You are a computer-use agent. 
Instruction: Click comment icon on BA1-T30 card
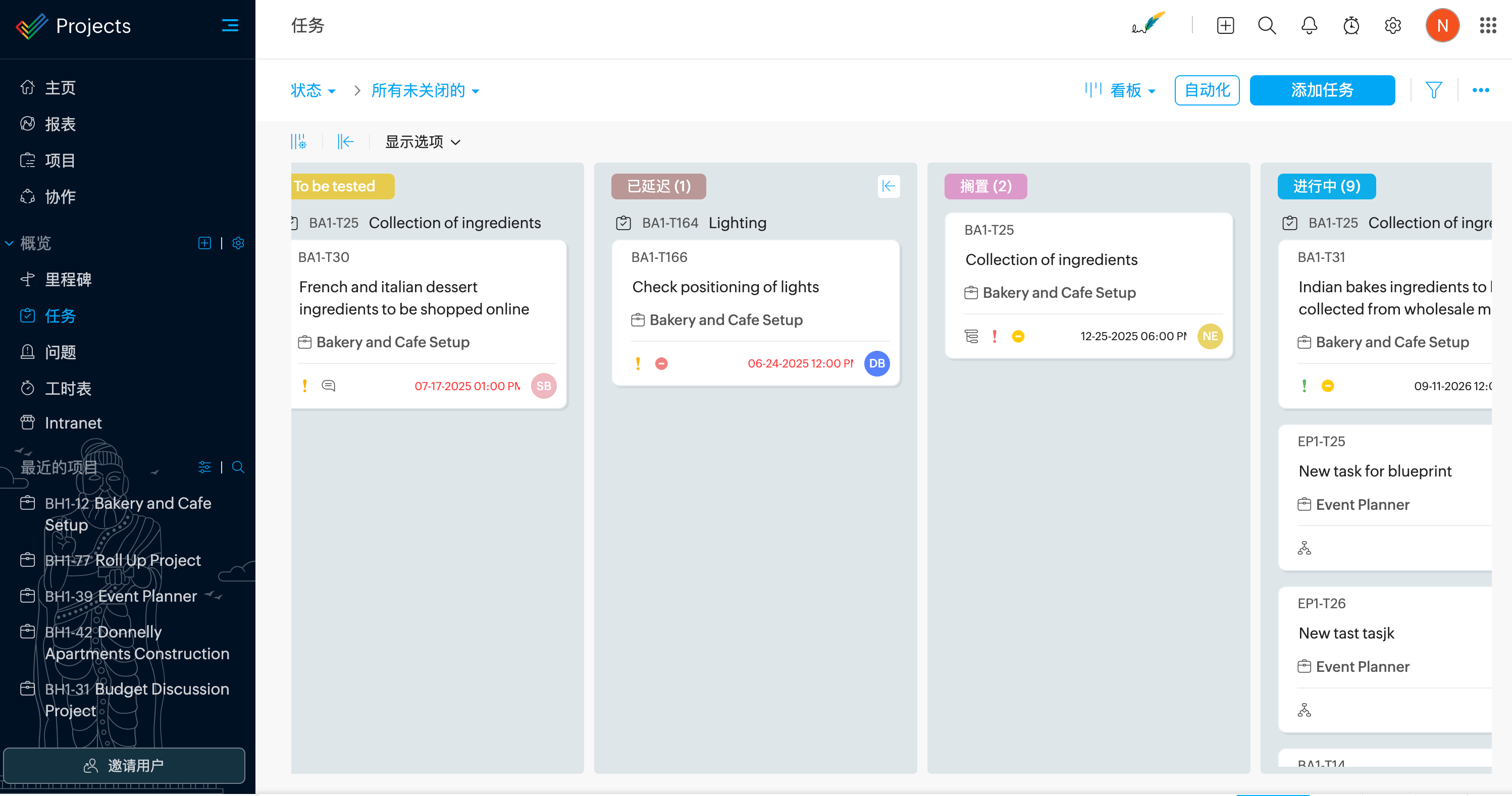[x=329, y=386]
